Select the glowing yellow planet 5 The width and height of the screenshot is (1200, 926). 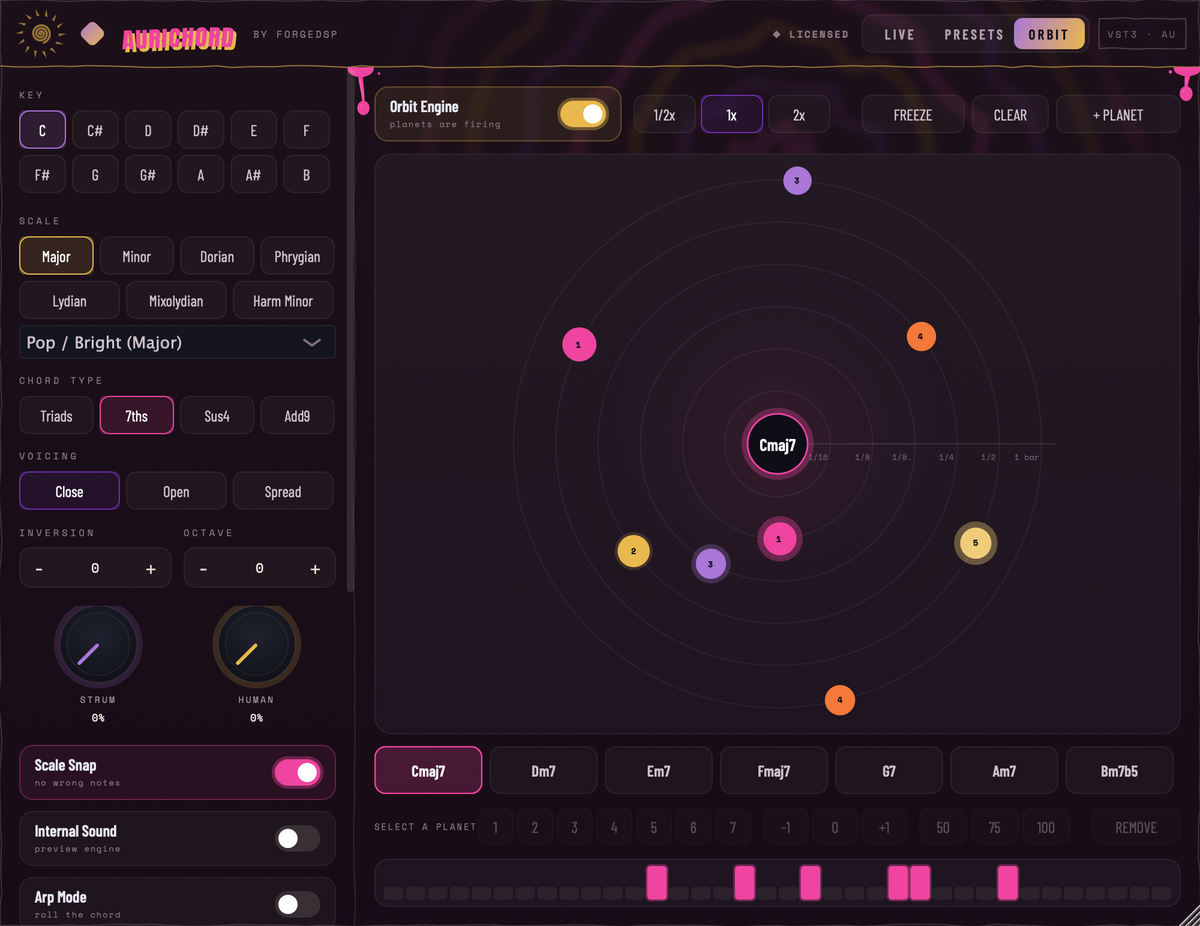click(976, 543)
